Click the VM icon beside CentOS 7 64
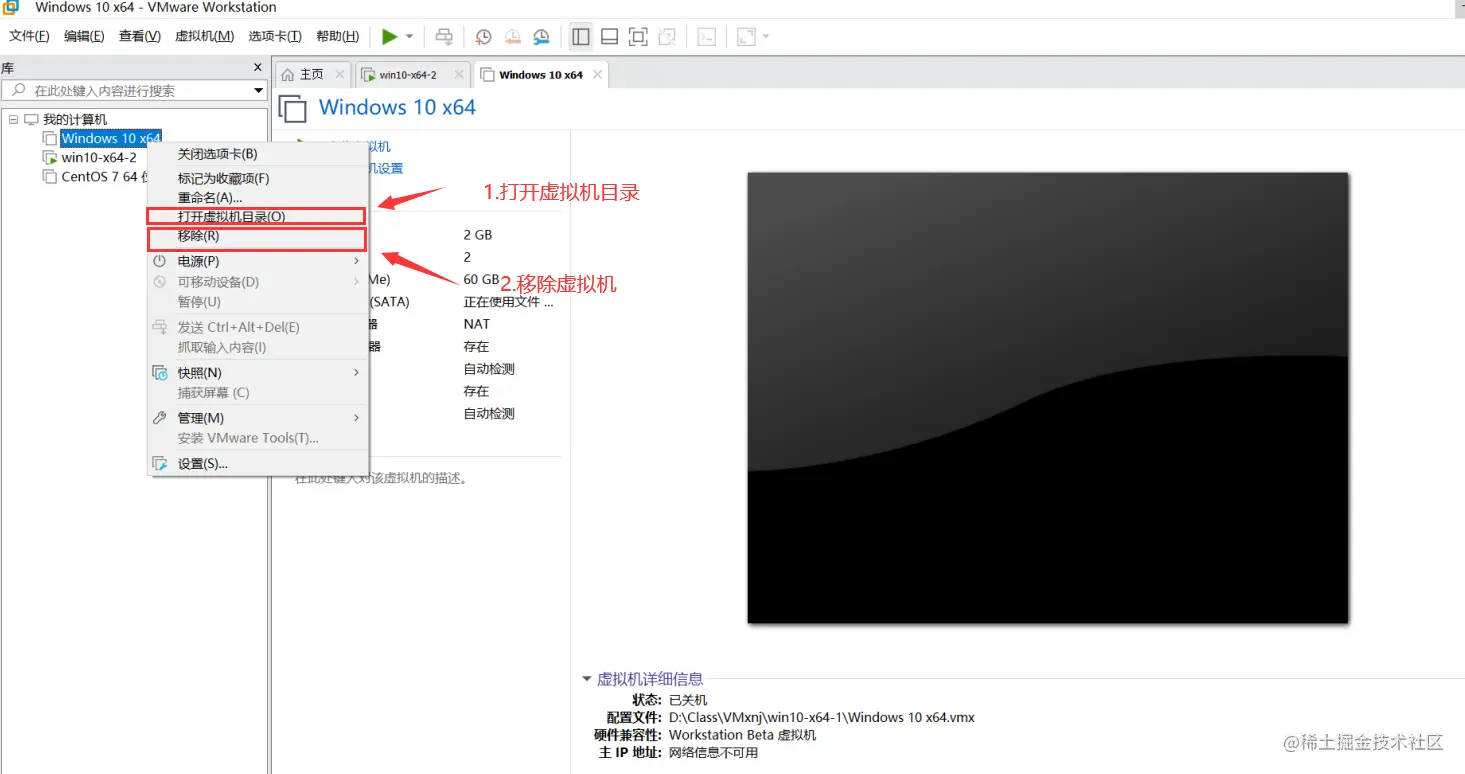 [x=50, y=176]
